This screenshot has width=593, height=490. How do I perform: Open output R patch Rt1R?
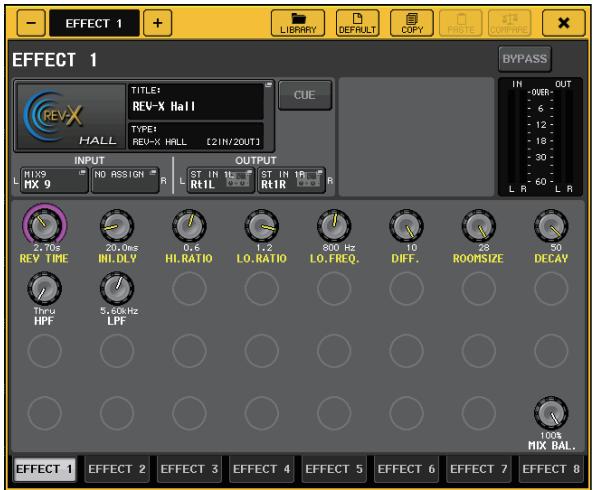291,180
